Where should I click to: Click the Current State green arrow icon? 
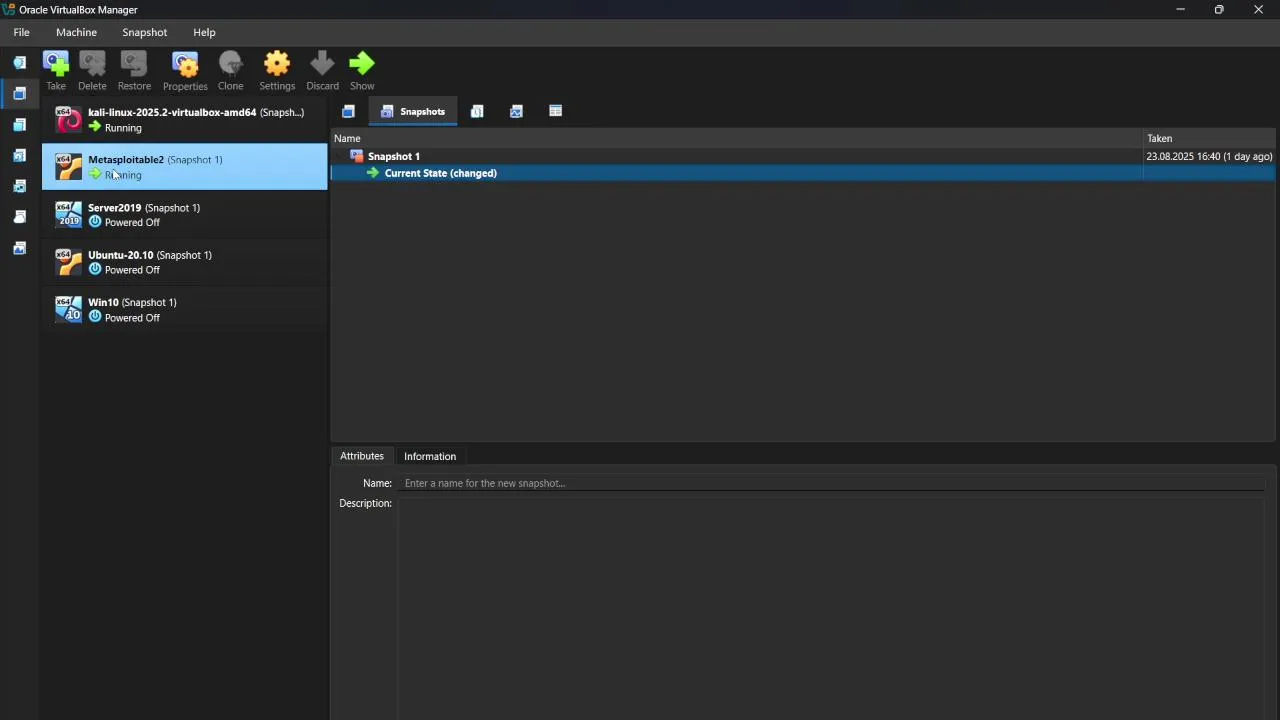coord(373,173)
